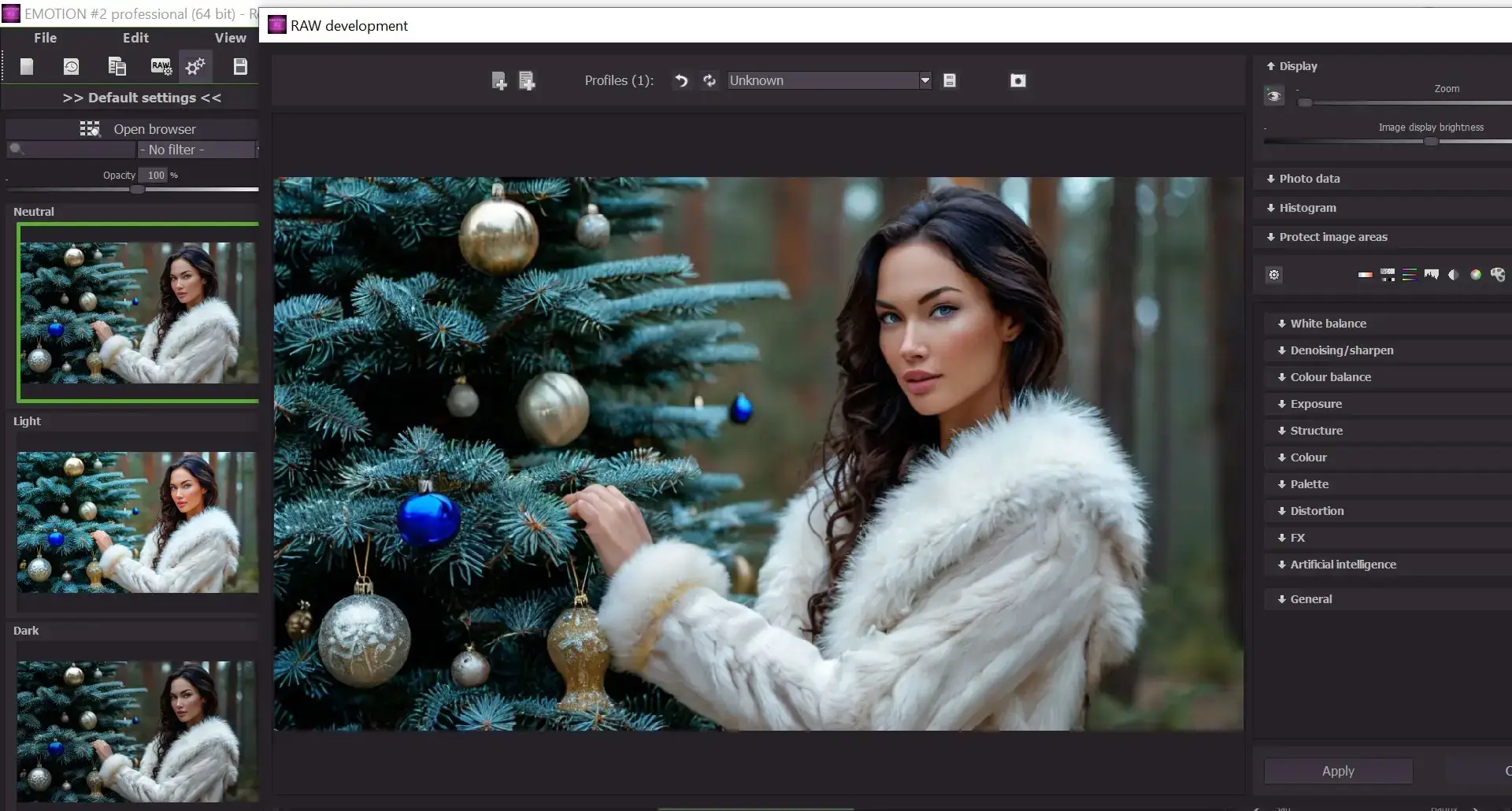1512x811 pixels.
Task: Click the camera capture icon near Profiles
Action: [1017, 80]
